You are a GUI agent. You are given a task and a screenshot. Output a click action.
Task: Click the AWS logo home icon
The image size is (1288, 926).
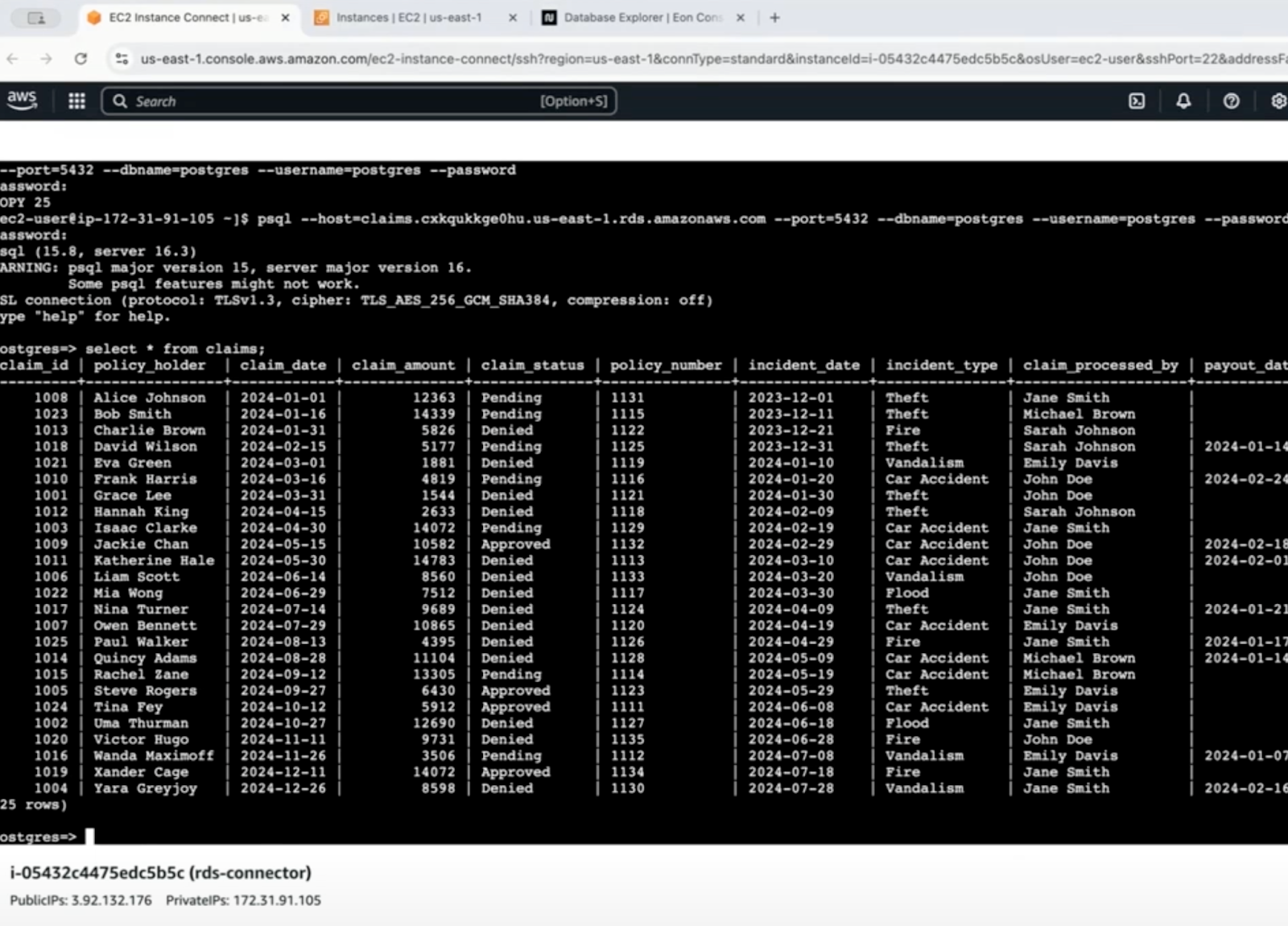[x=22, y=100]
